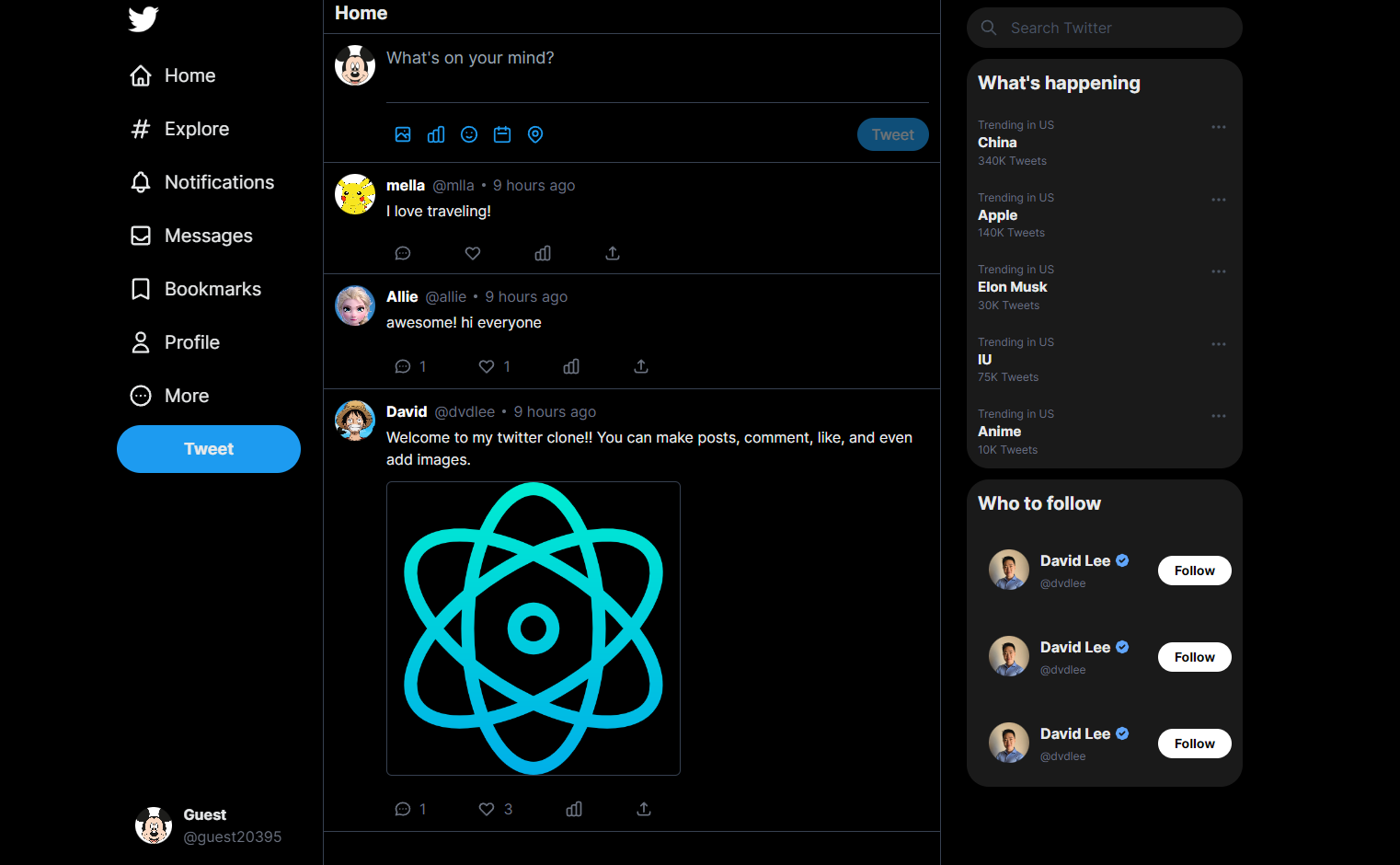Viewport: 1400px width, 865px height.
Task: Open the emoji picker in the tweet composer
Action: (x=469, y=134)
